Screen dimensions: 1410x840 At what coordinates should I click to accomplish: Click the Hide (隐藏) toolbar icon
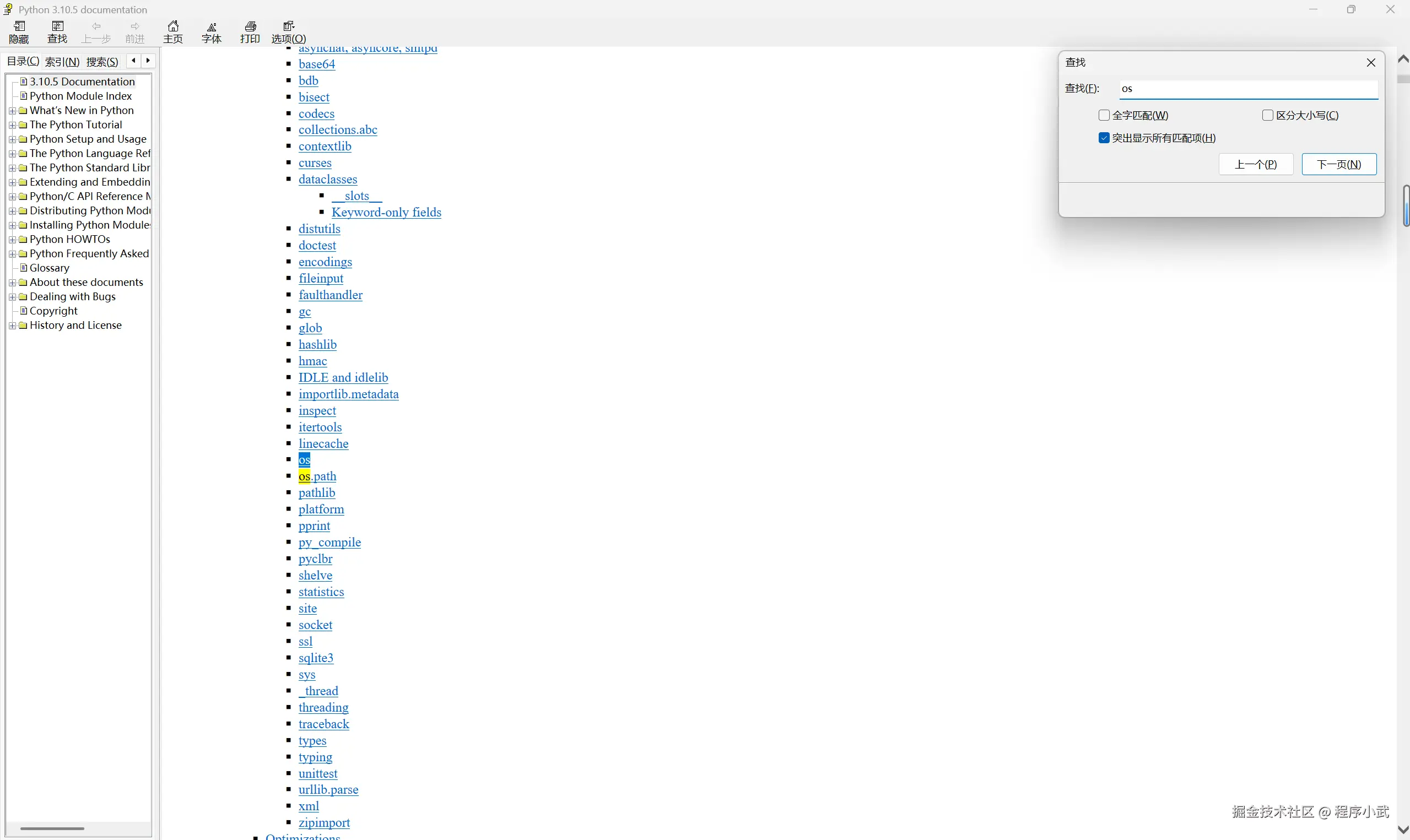(19, 32)
